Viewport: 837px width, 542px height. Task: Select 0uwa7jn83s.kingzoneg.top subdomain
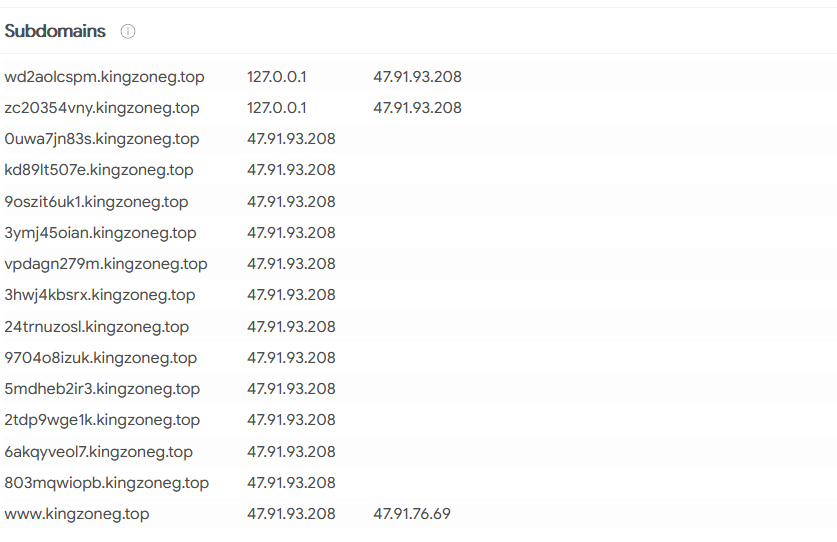(101, 139)
